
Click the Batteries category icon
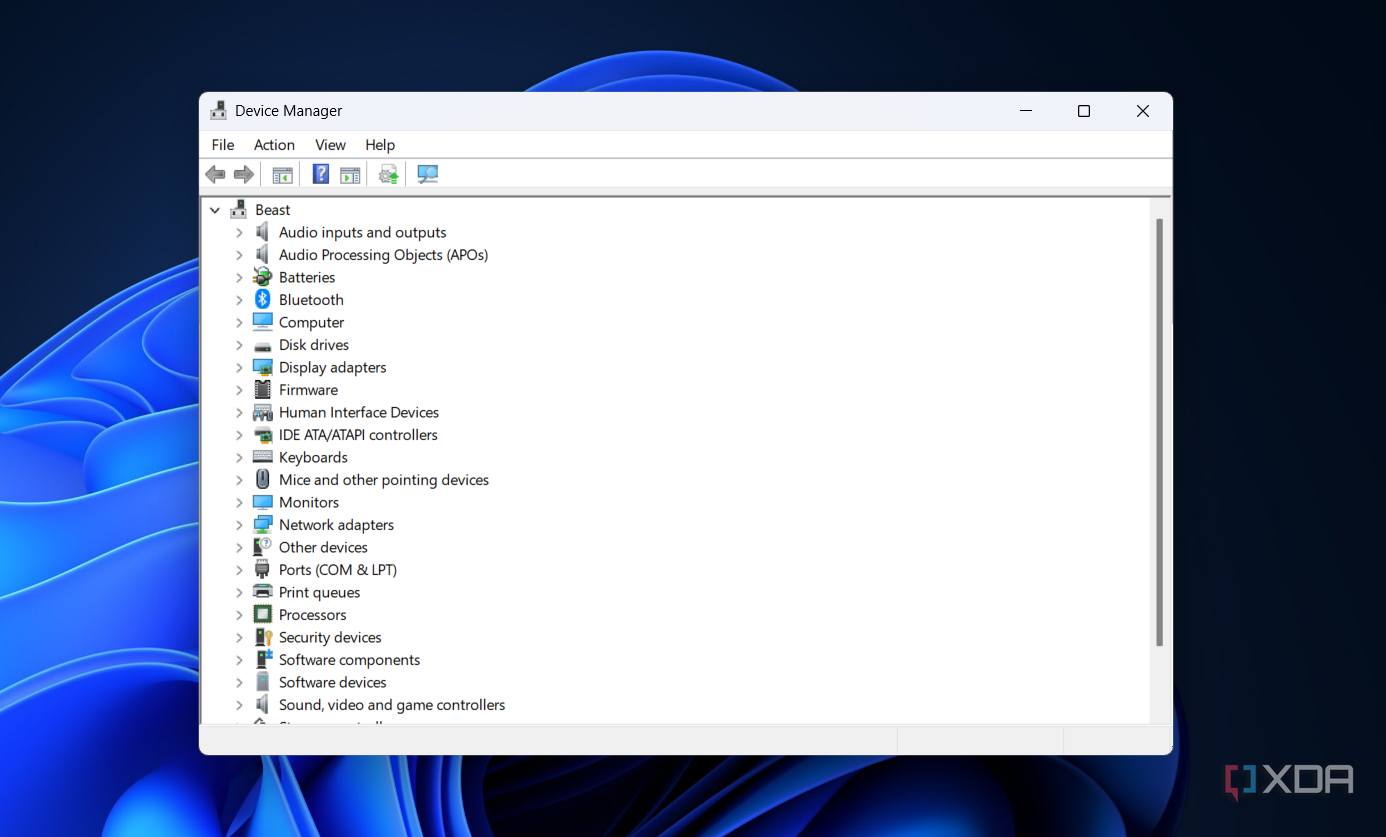pyautogui.click(x=263, y=277)
